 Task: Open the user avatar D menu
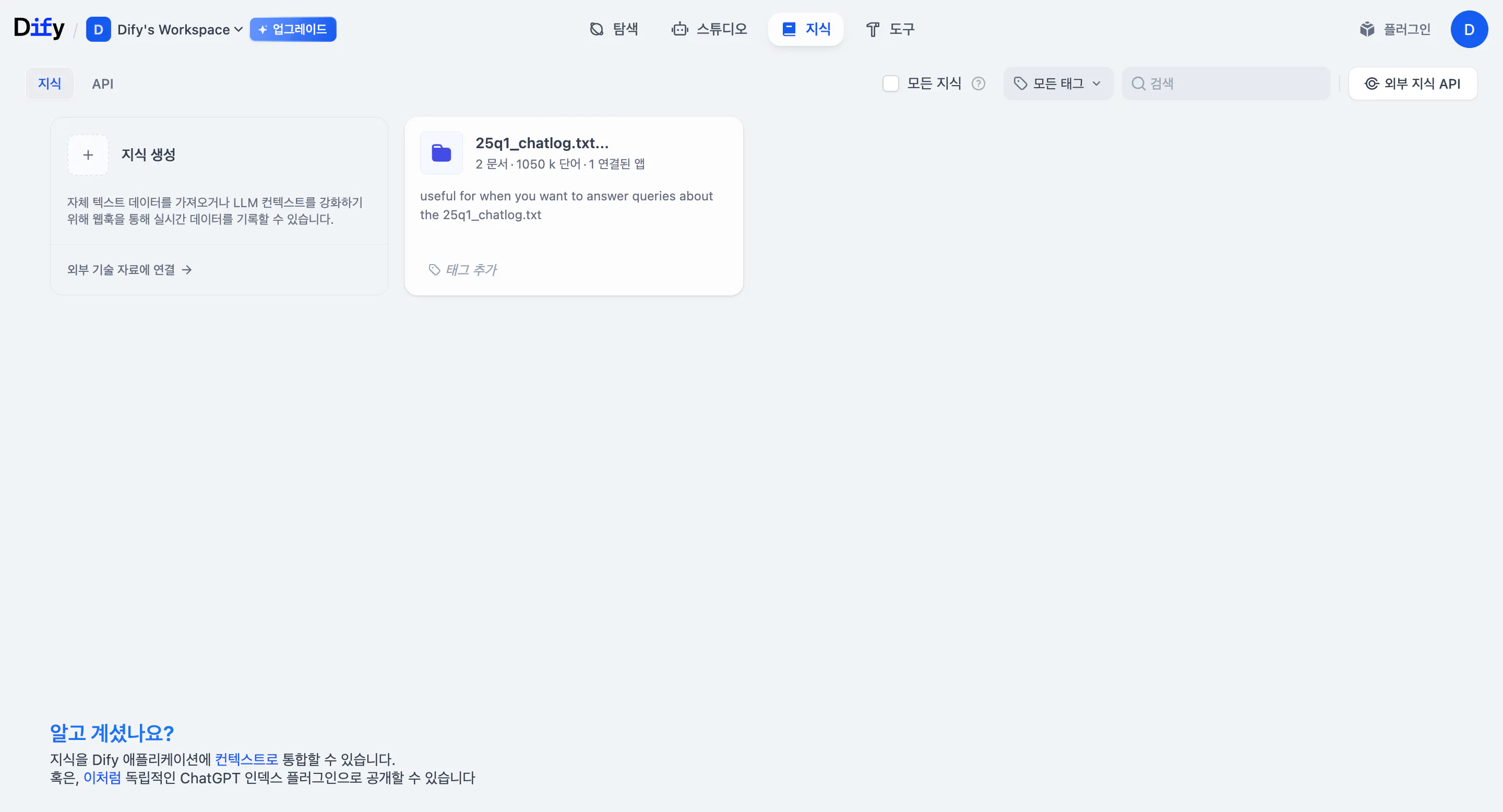point(1469,29)
